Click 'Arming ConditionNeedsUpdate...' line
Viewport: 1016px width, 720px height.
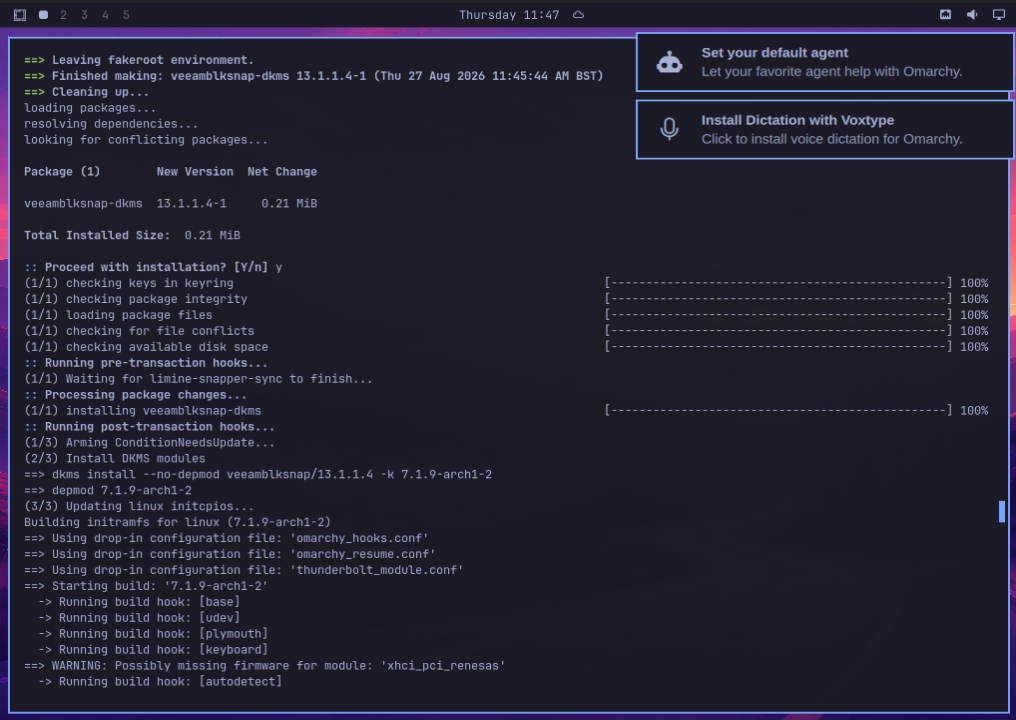149,443
